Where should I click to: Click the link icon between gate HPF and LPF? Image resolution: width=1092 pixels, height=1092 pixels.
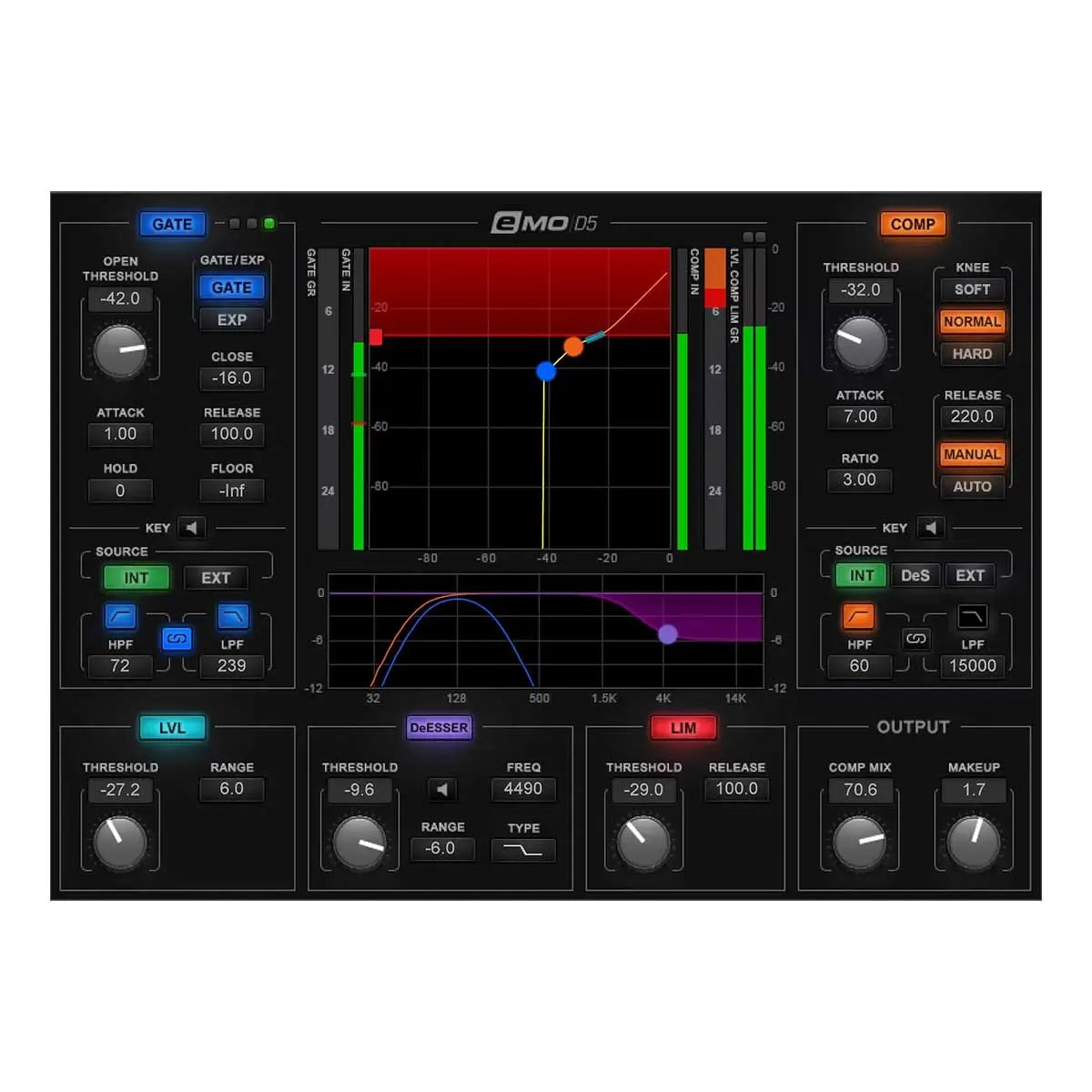tap(177, 638)
